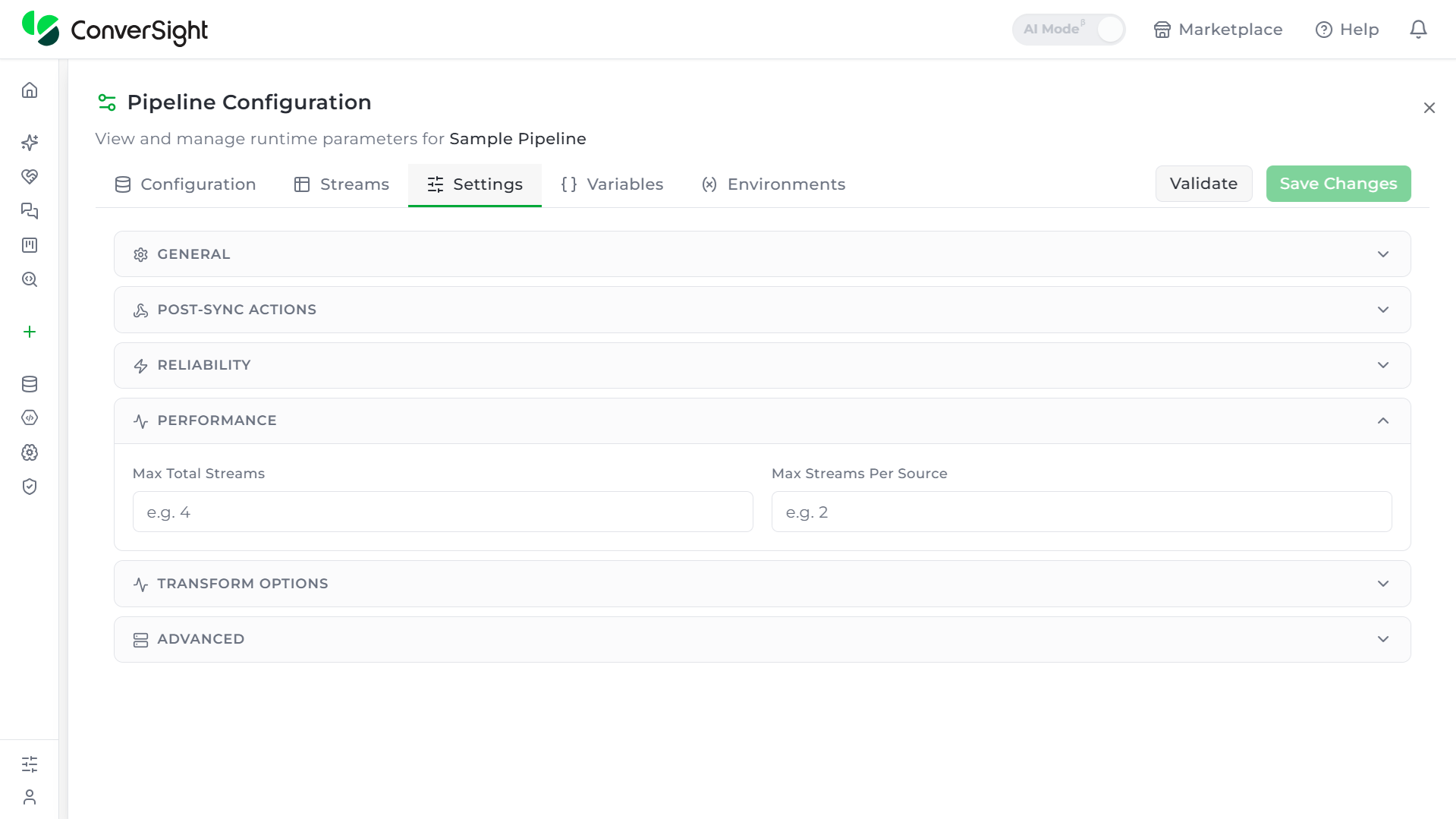This screenshot has height=819, width=1456.
Task: Click the ConverSight logo
Action: click(115, 29)
